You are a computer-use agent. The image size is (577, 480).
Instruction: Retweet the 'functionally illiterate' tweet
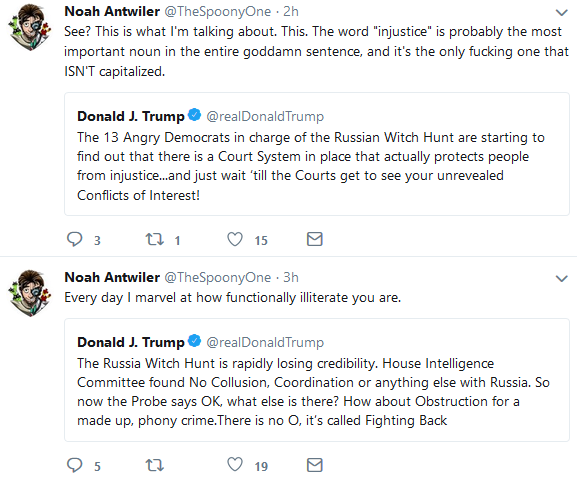155,465
